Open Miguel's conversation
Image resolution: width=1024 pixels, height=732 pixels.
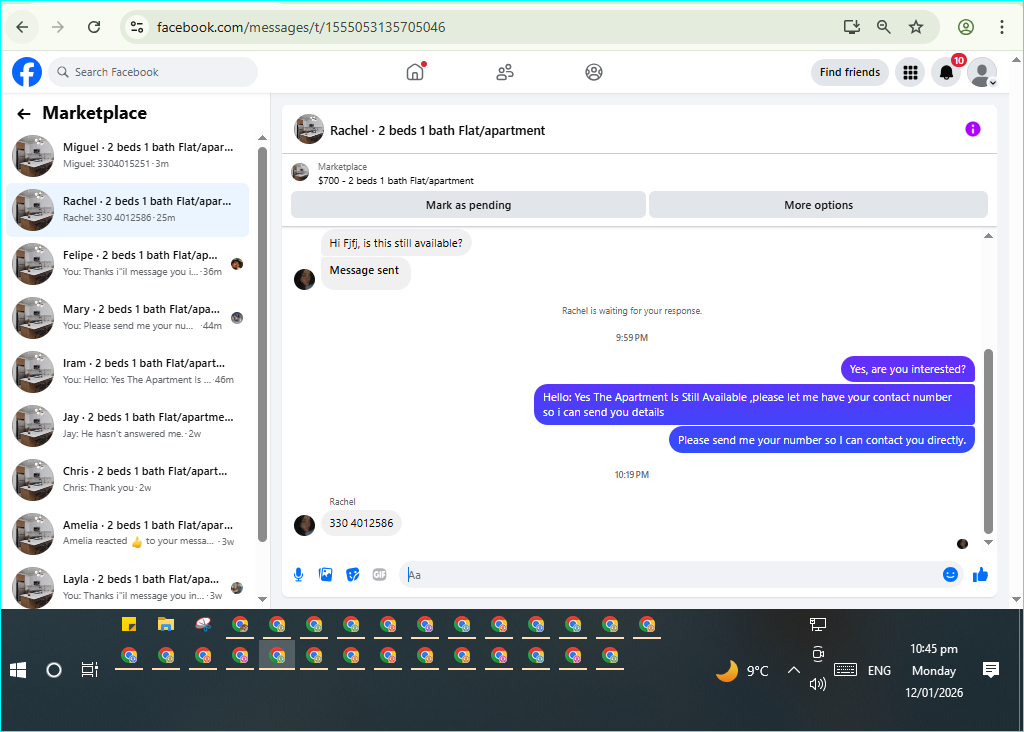(x=128, y=155)
